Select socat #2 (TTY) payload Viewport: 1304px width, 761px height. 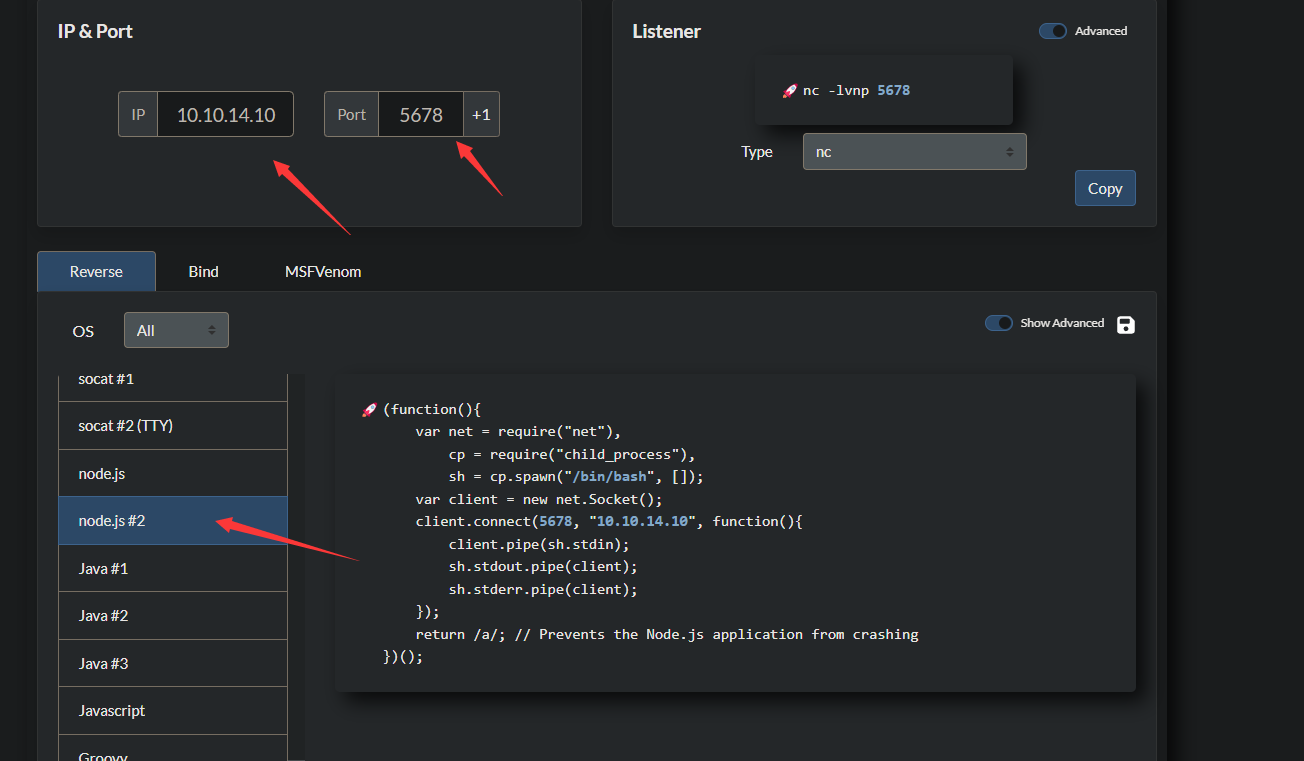[173, 425]
